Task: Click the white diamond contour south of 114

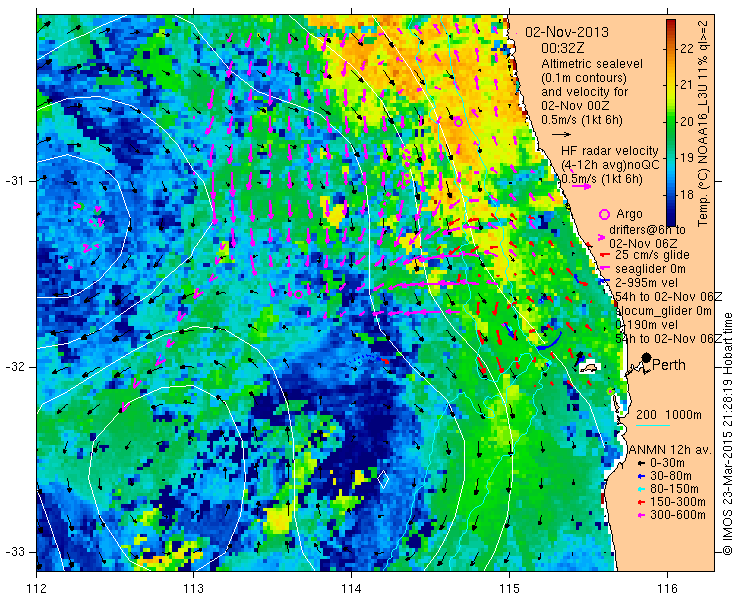Action: (383, 479)
